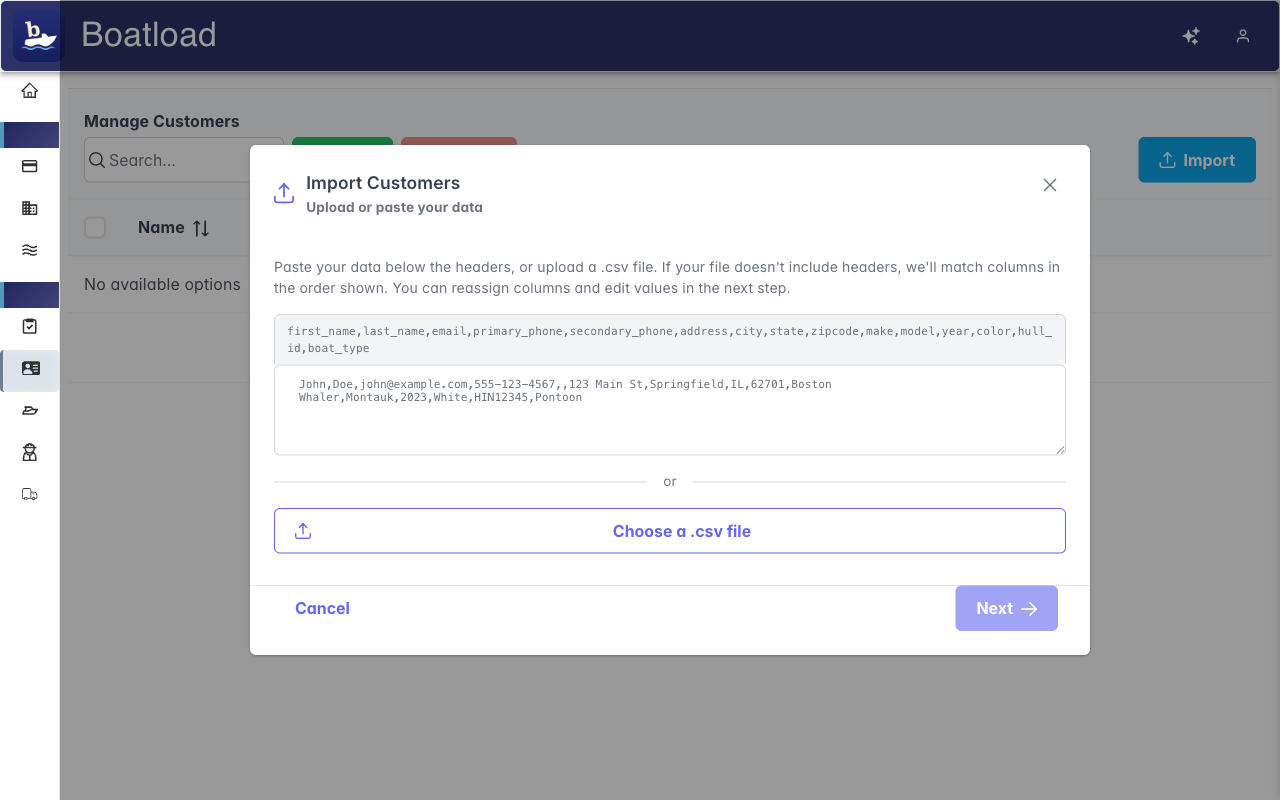Click the Boatload logo

point(38,35)
